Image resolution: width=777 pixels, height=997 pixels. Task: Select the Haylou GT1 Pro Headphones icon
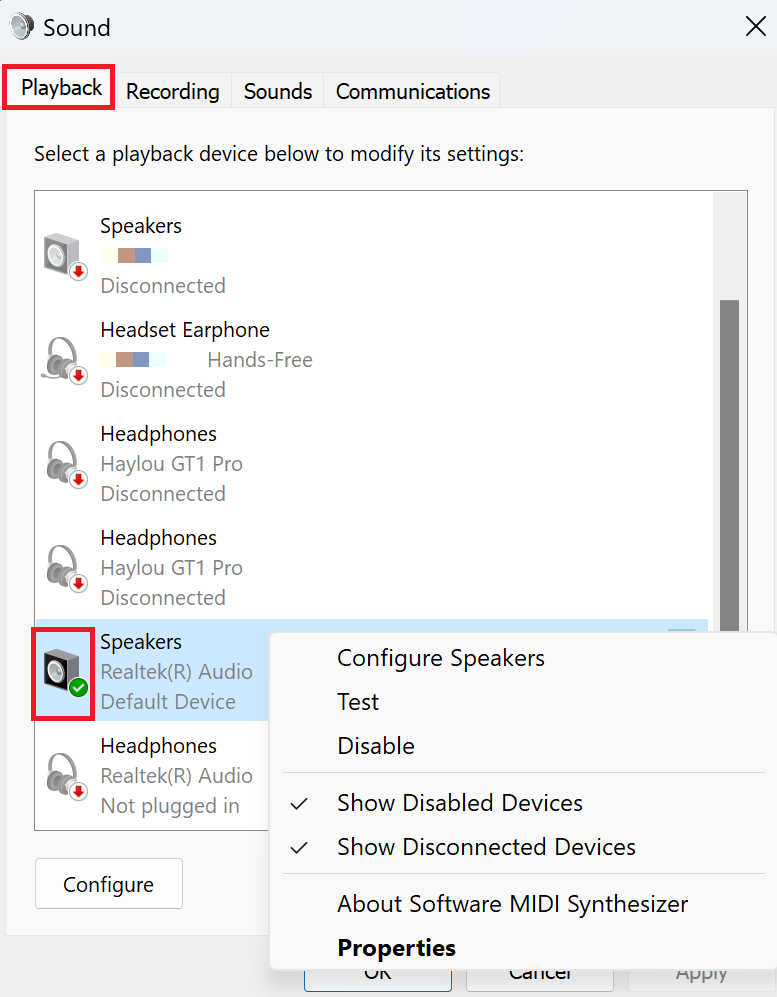[x=65, y=462]
